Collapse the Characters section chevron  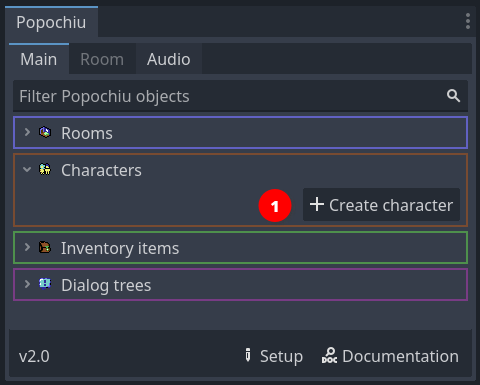[27, 169]
